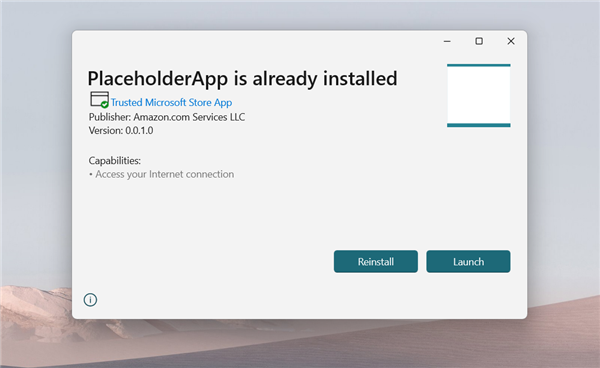Viewport: 600px width, 368px height.
Task: Open the Trusted Microsoft Store App link
Action: [171, 103]
